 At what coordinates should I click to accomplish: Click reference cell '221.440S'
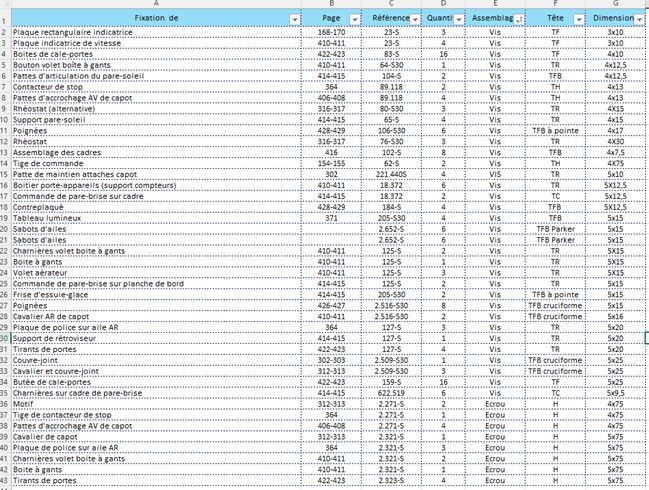[x=392, y=175]
